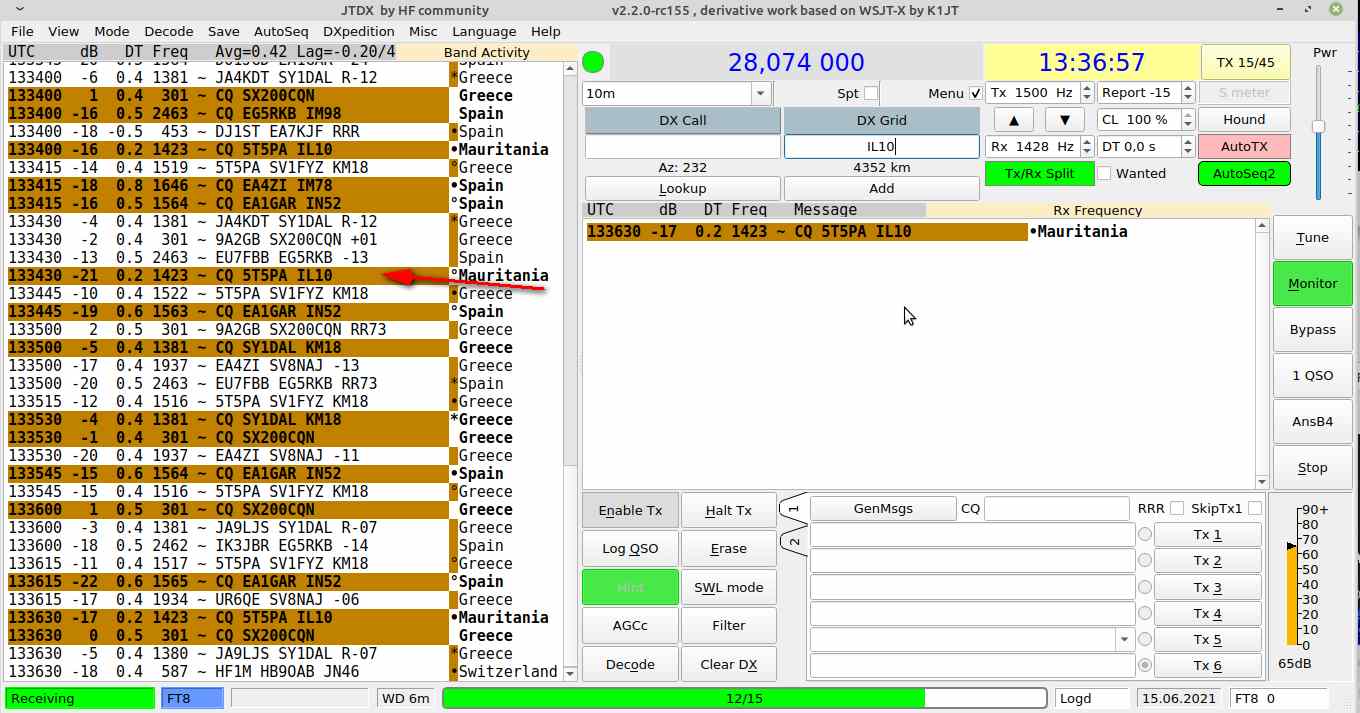
Task: Click the down arrow frequency button
Action: tap(1065, 120)
